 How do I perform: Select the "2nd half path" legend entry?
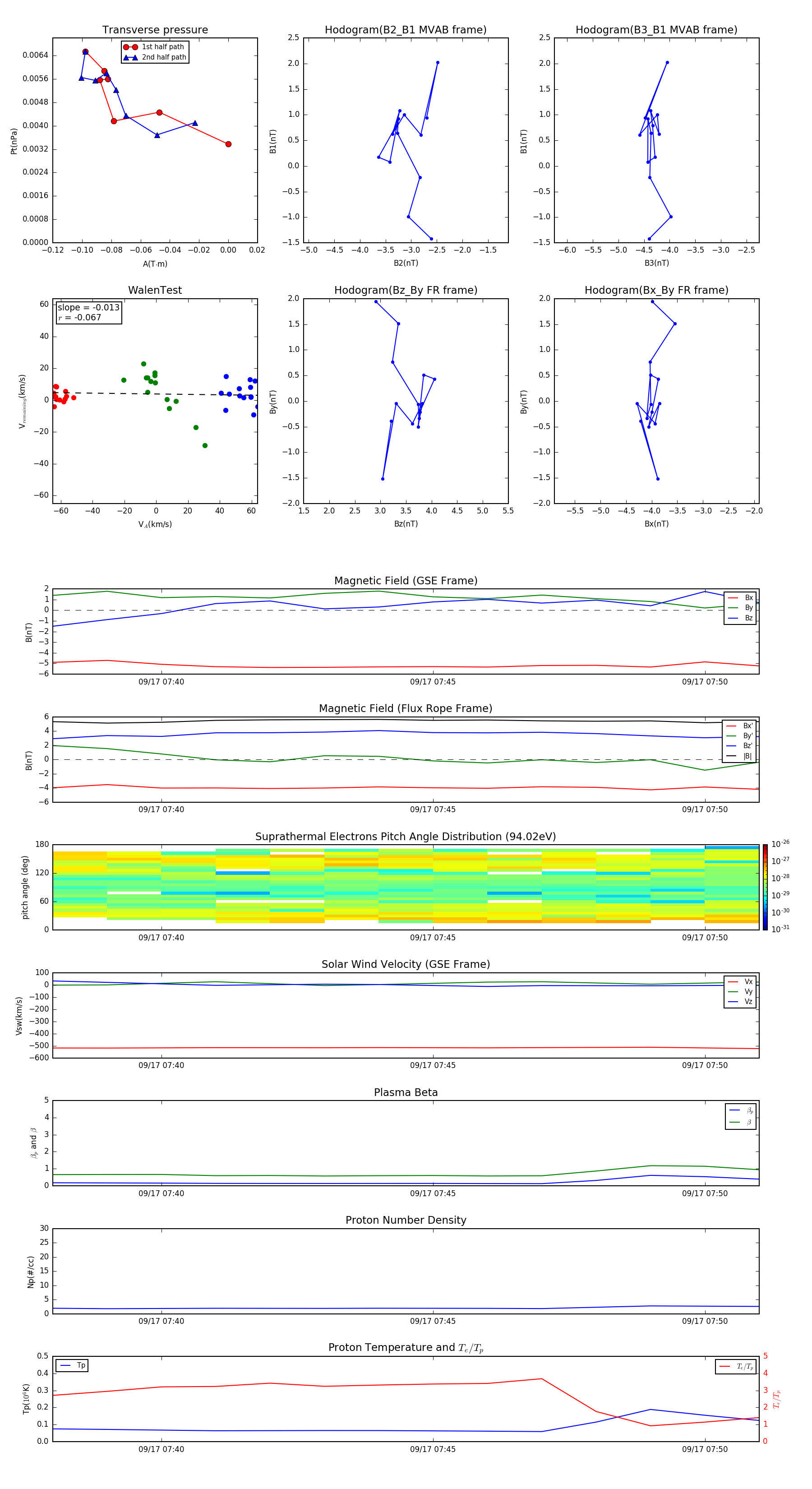155,57
